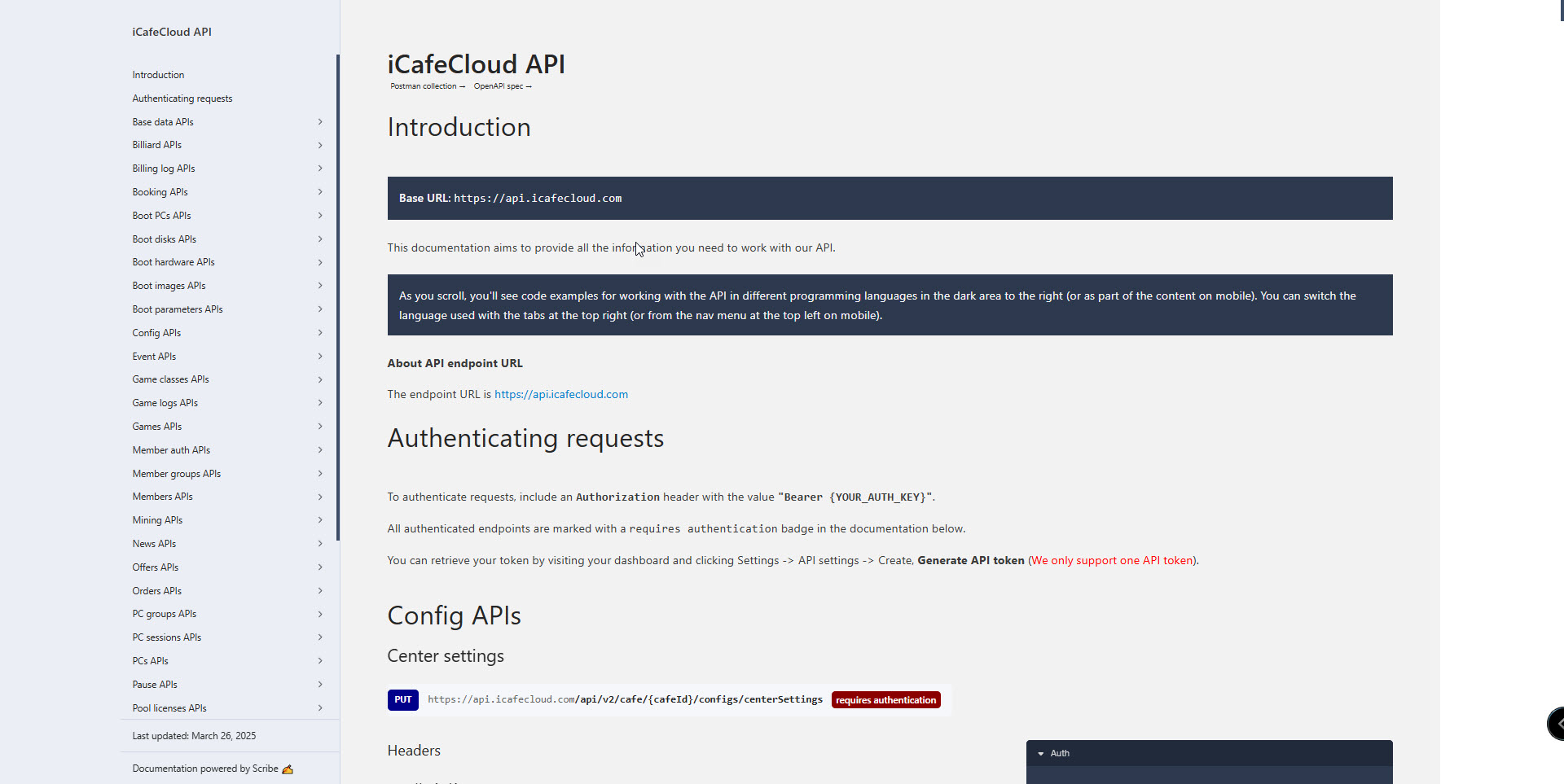Expand the Boot hardware APIs chevron
This screenshot has width=1564, height=784.
point(320,262)
